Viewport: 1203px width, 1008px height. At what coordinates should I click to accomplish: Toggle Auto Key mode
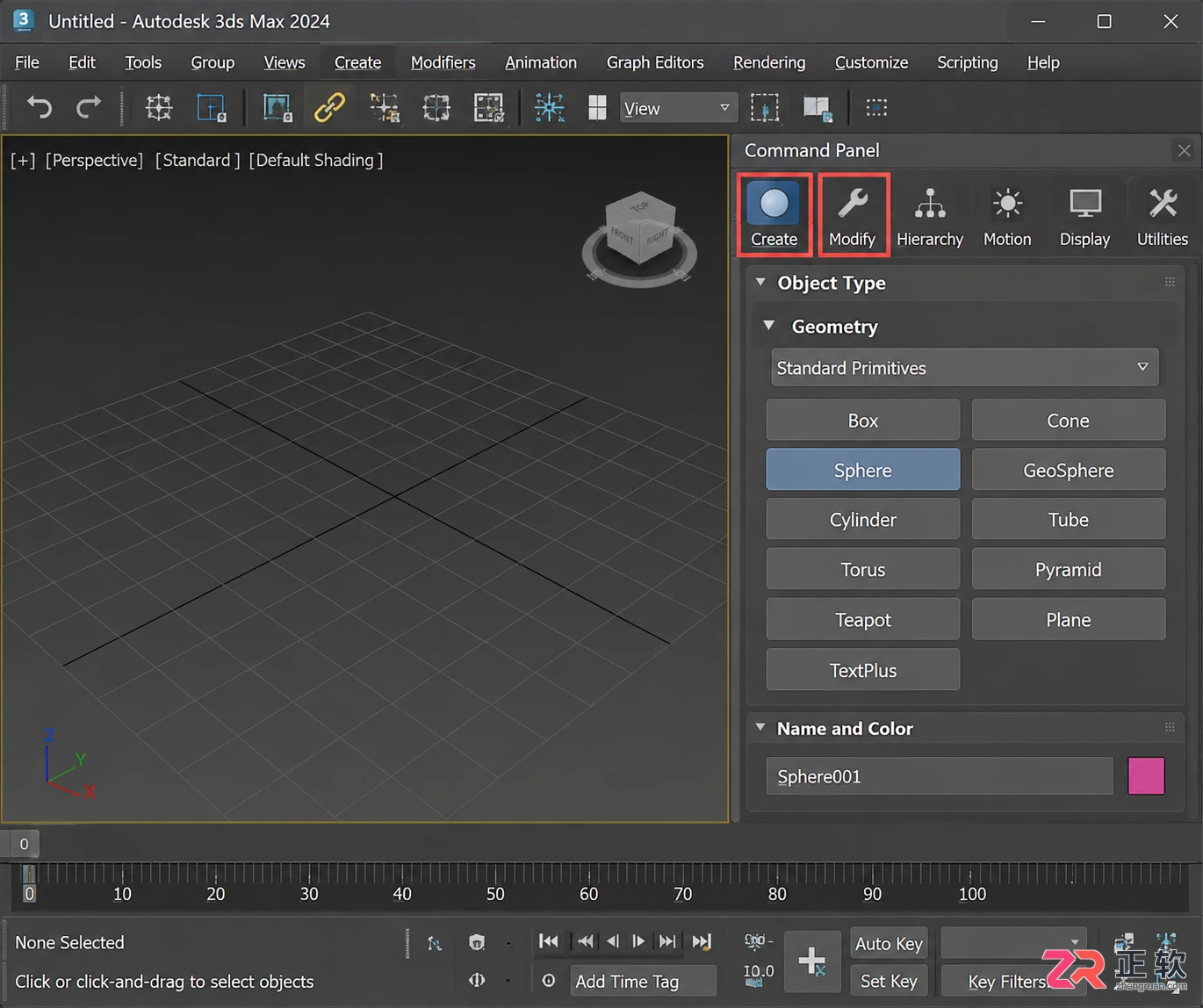889,944
